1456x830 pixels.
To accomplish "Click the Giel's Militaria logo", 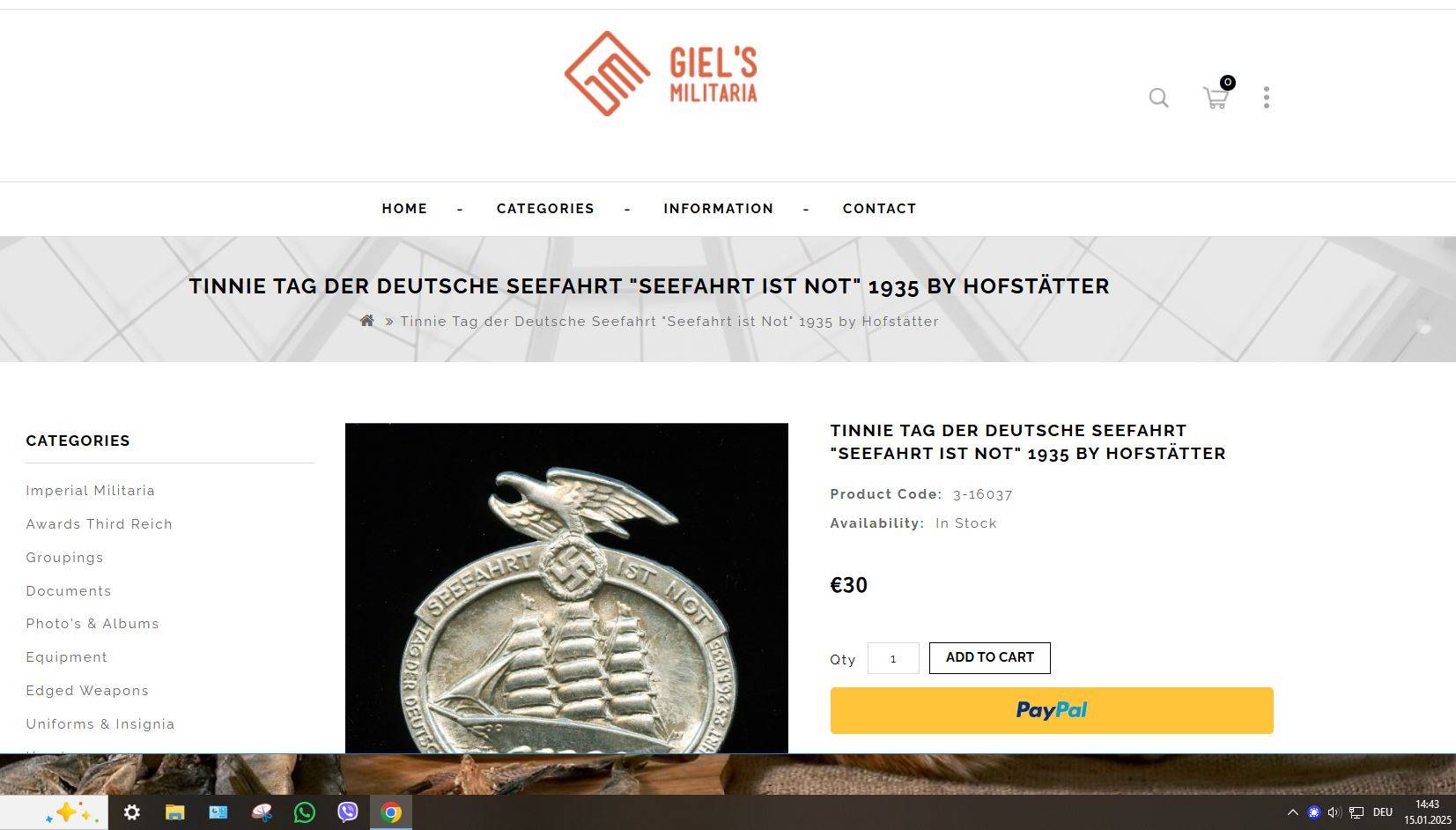I will pyautogui.click(x=661, y=74).
